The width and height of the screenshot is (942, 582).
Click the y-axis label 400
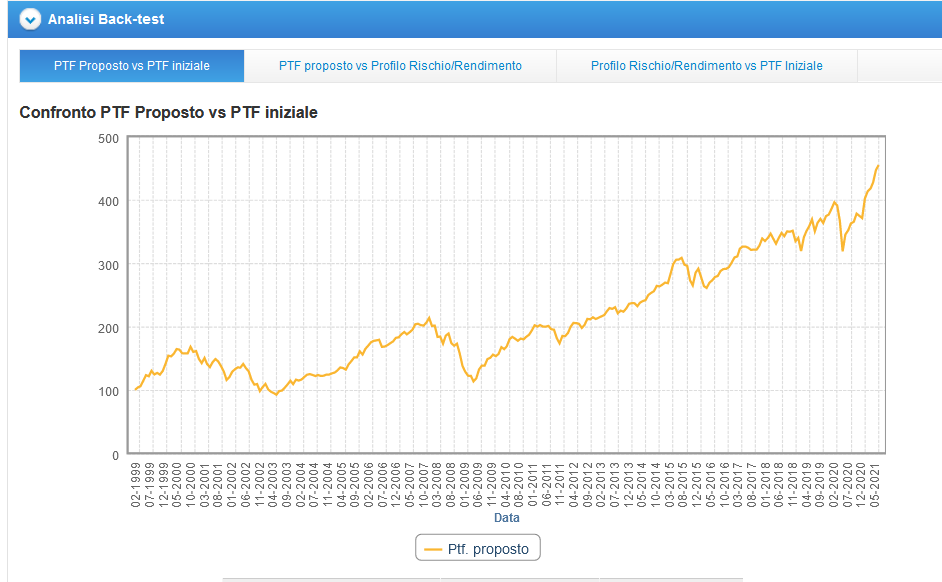(109, 202)
